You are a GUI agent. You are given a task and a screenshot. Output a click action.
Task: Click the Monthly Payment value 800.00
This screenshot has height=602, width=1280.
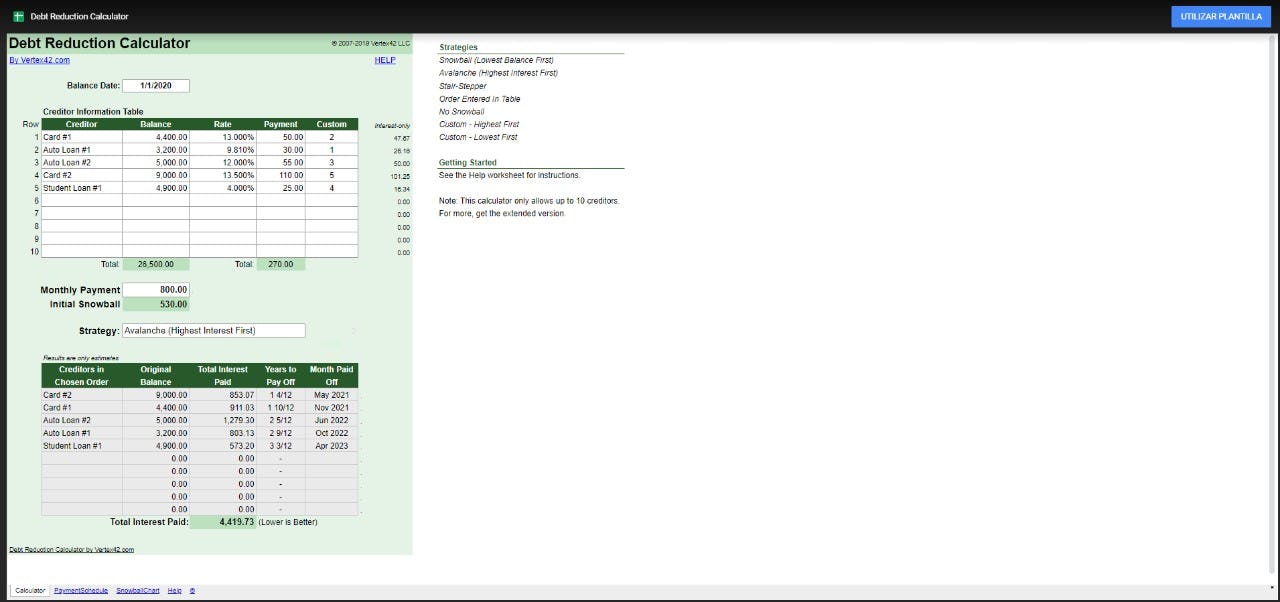click(x=155, y=290)
